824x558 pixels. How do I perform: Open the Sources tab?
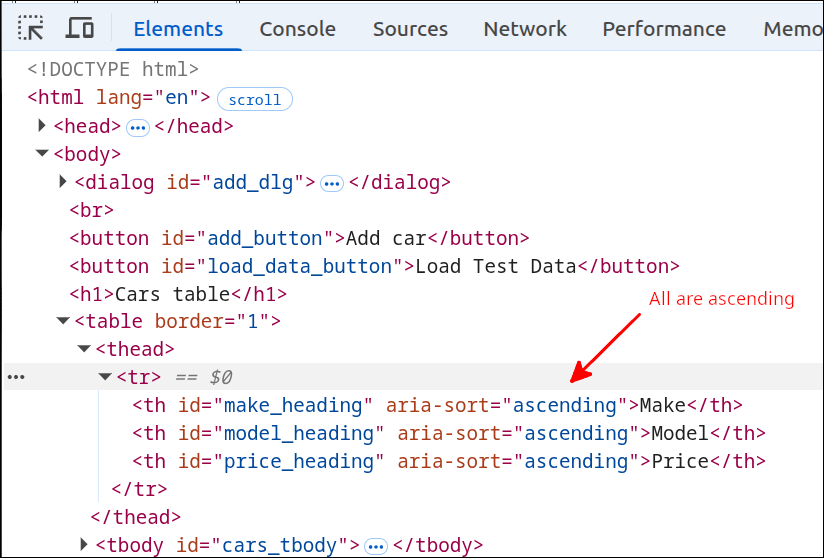tap(410, 29)
